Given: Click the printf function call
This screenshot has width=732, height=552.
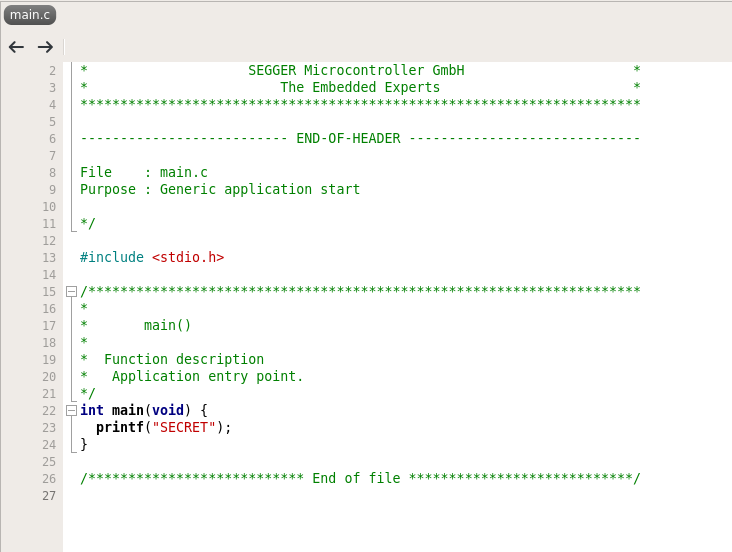Looking at the screenshot, I should [119, 427].
